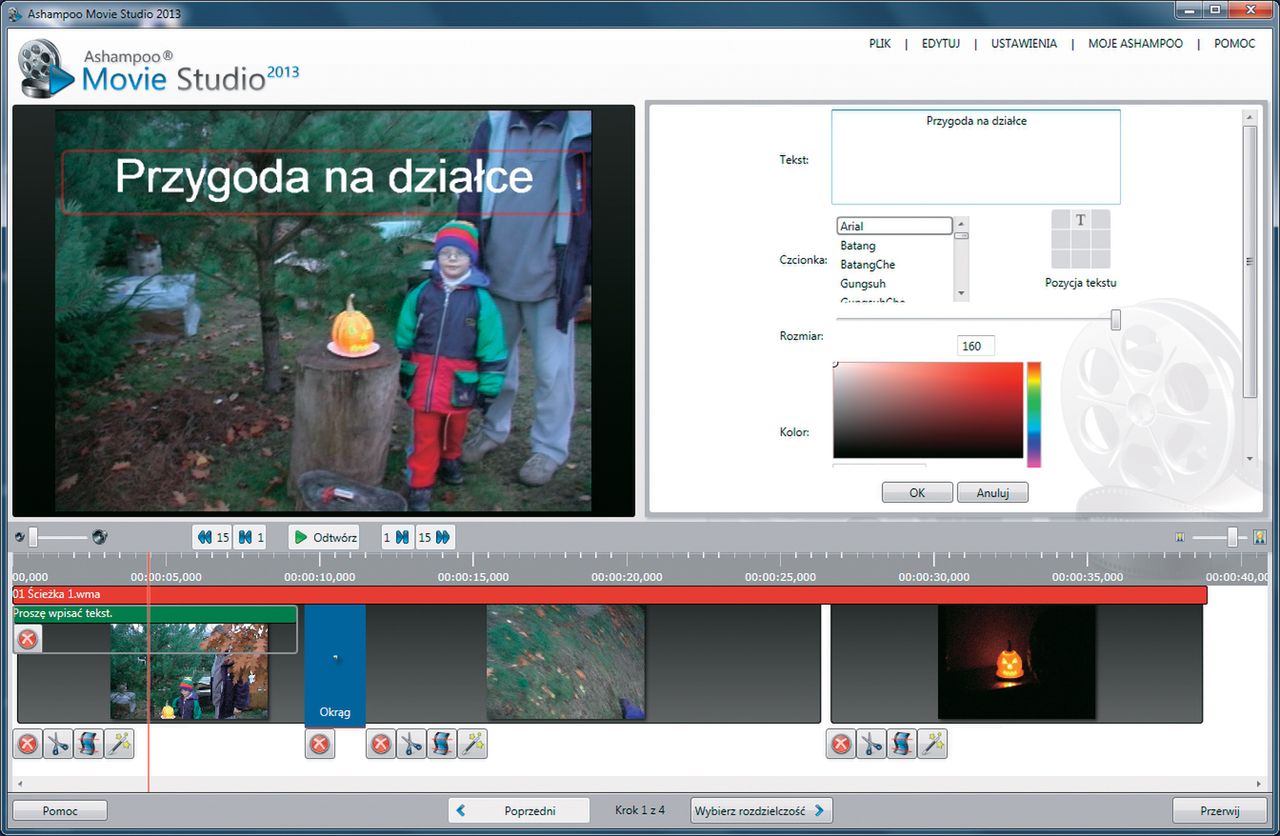The image size is (1280, 836).
Task: Select middle-right cell in Pozycja tekstu grid
Action: (1100, 240)
